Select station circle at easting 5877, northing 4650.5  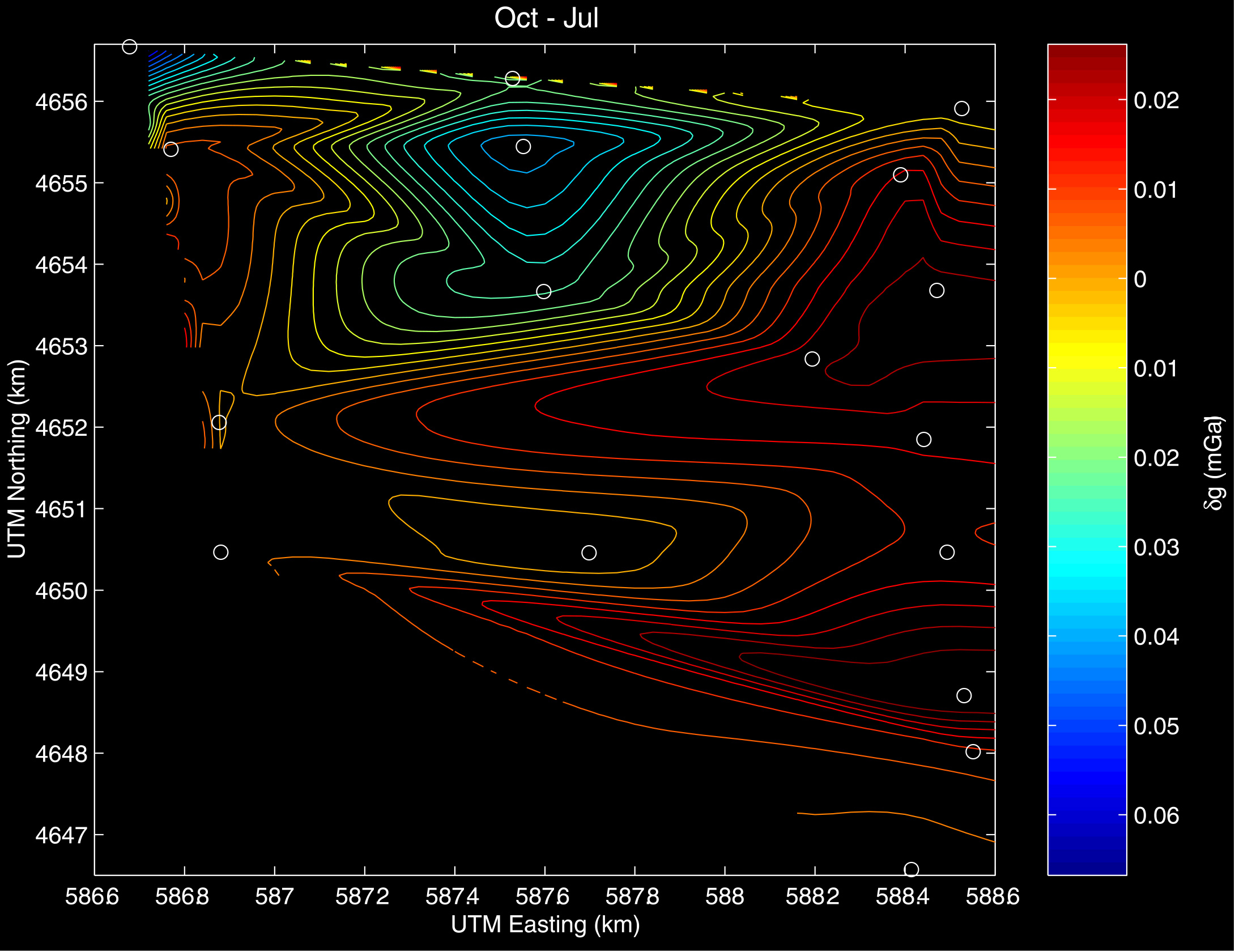589,552
